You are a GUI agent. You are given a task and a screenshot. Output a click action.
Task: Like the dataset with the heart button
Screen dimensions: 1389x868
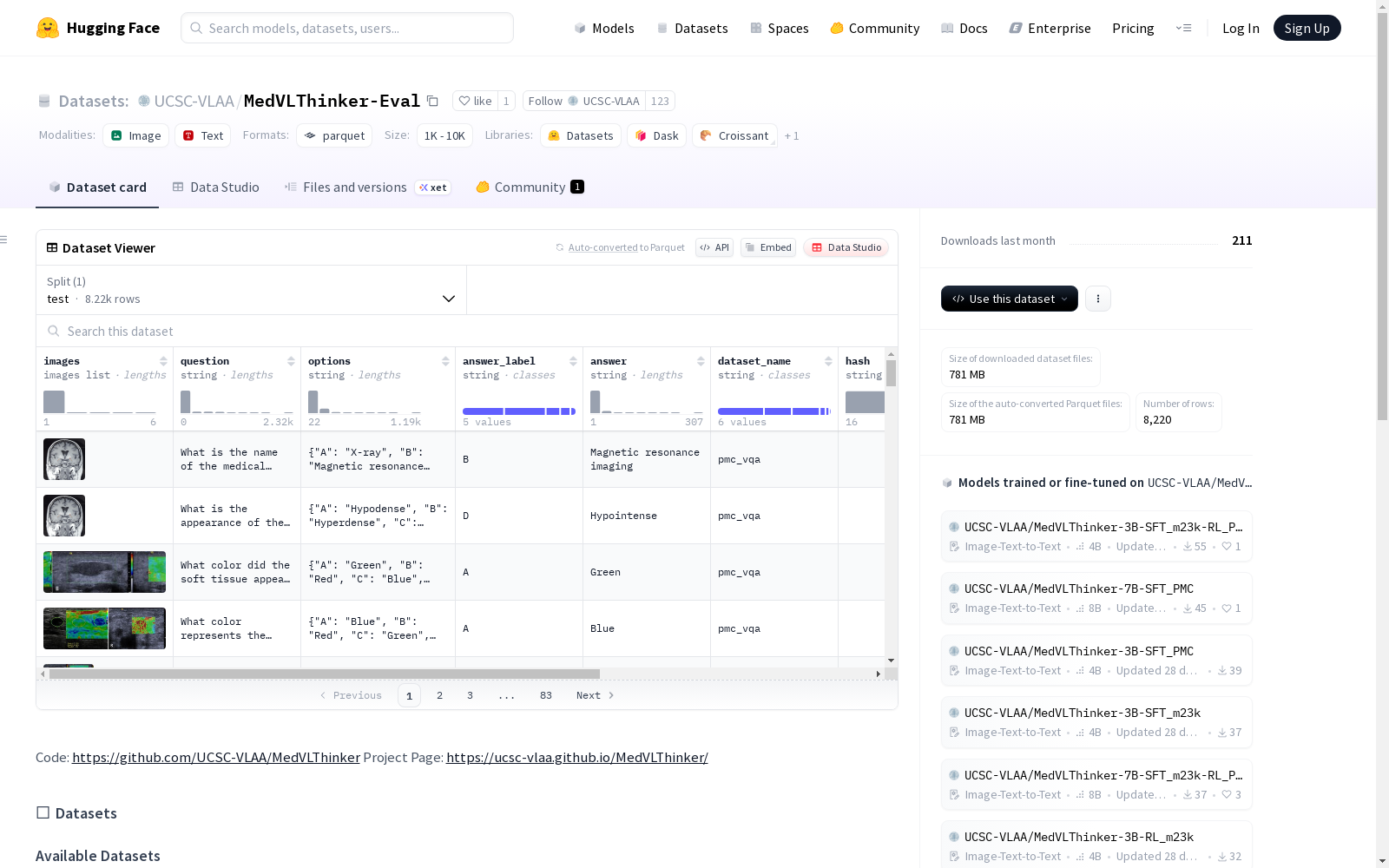coord(475,101)
